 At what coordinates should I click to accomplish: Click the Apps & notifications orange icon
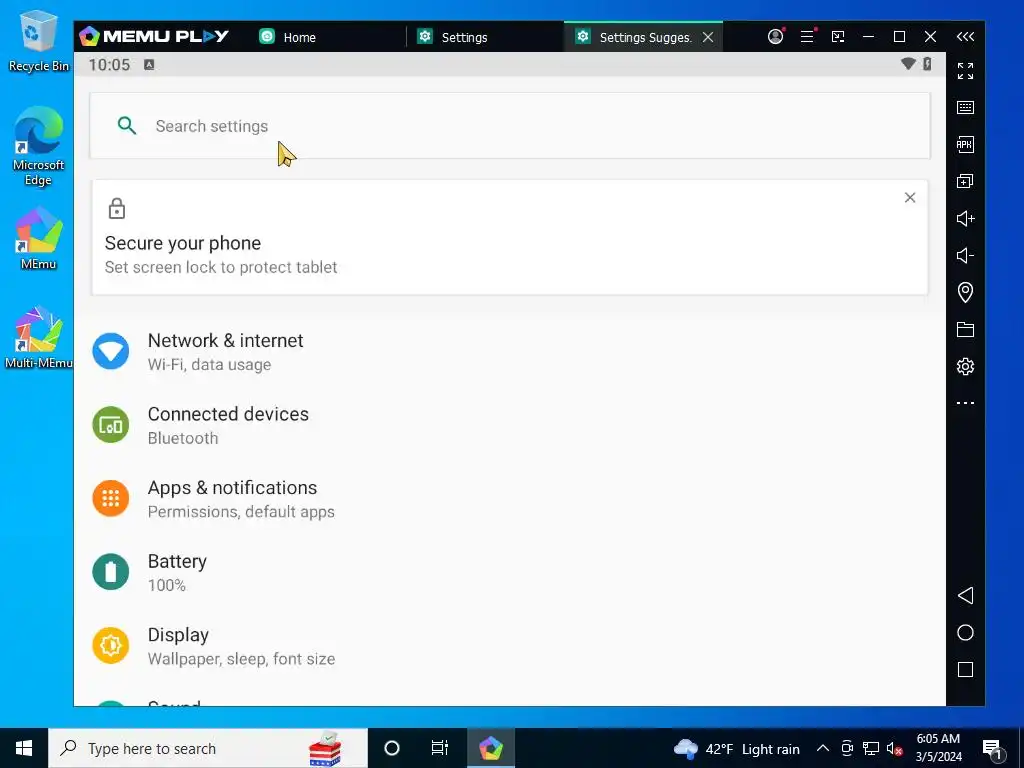click(110, 499)
